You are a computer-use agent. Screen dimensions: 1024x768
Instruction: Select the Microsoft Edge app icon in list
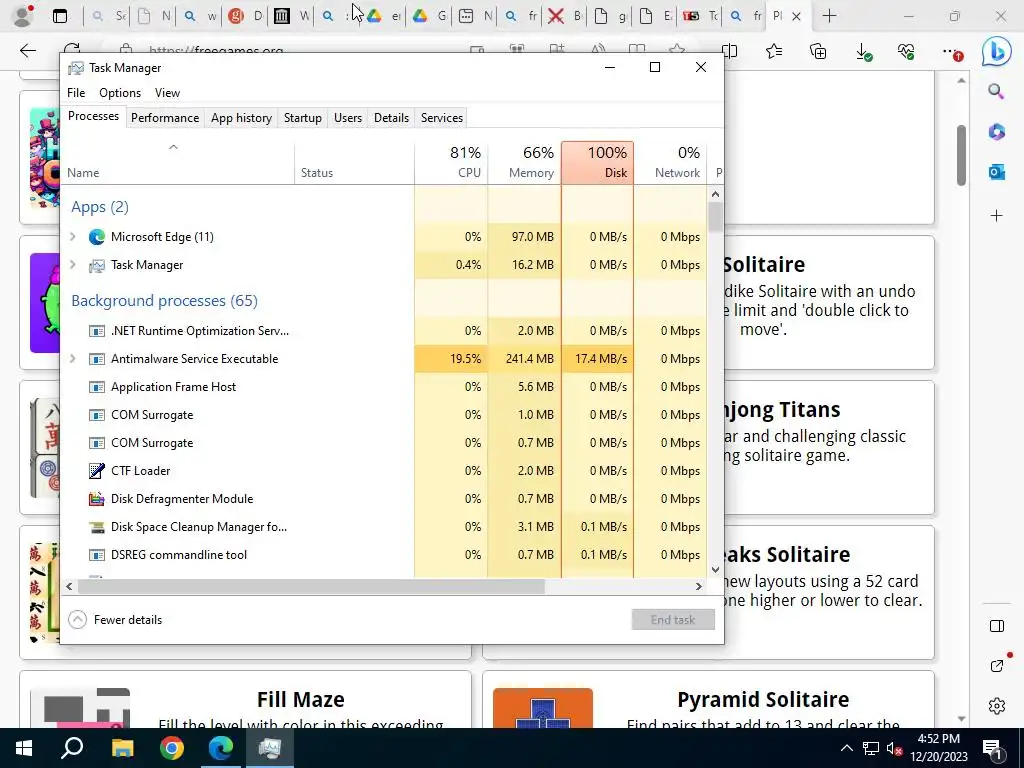tap(97, 236)
